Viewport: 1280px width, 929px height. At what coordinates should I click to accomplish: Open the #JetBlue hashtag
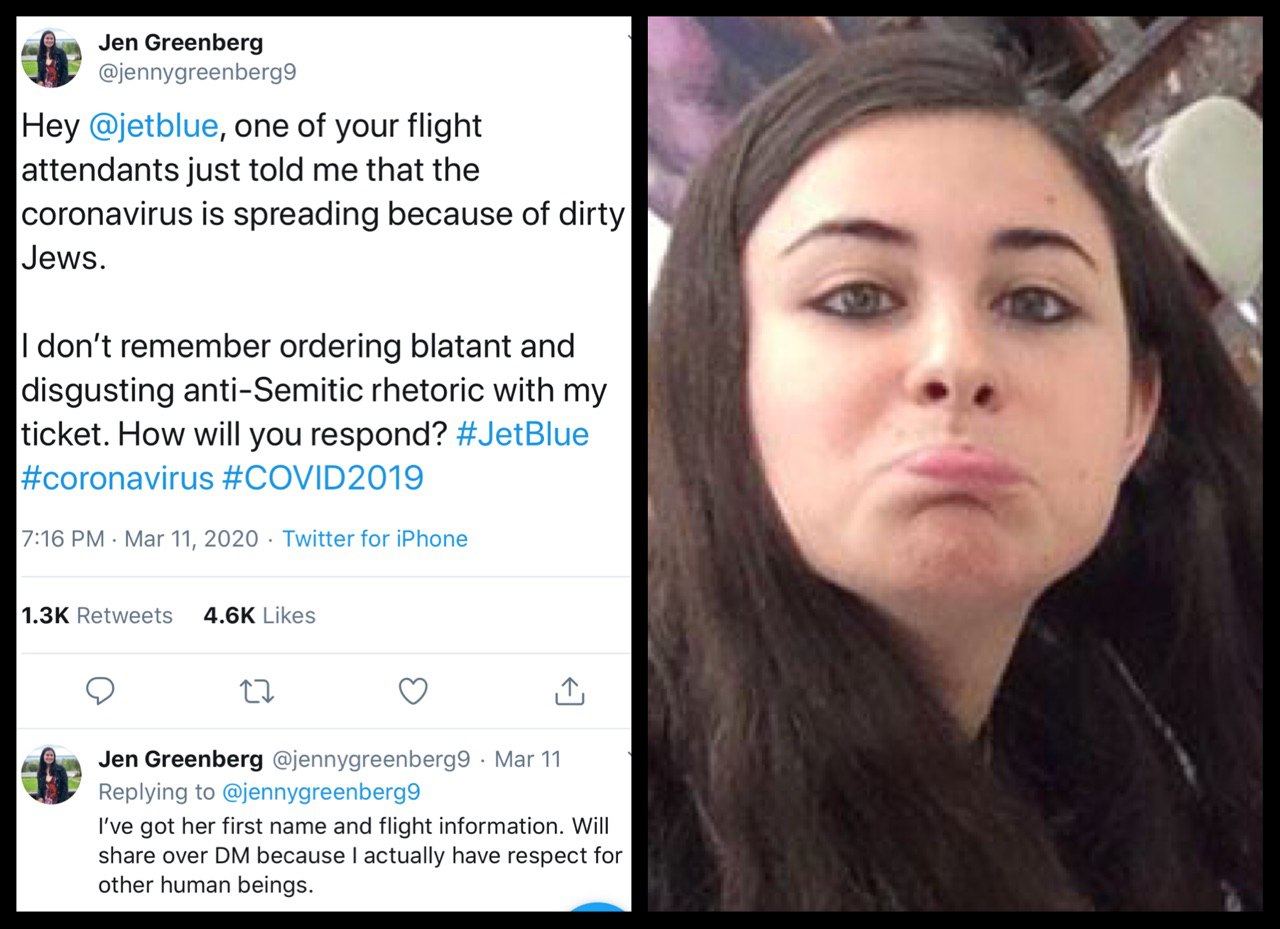point(522,434)
